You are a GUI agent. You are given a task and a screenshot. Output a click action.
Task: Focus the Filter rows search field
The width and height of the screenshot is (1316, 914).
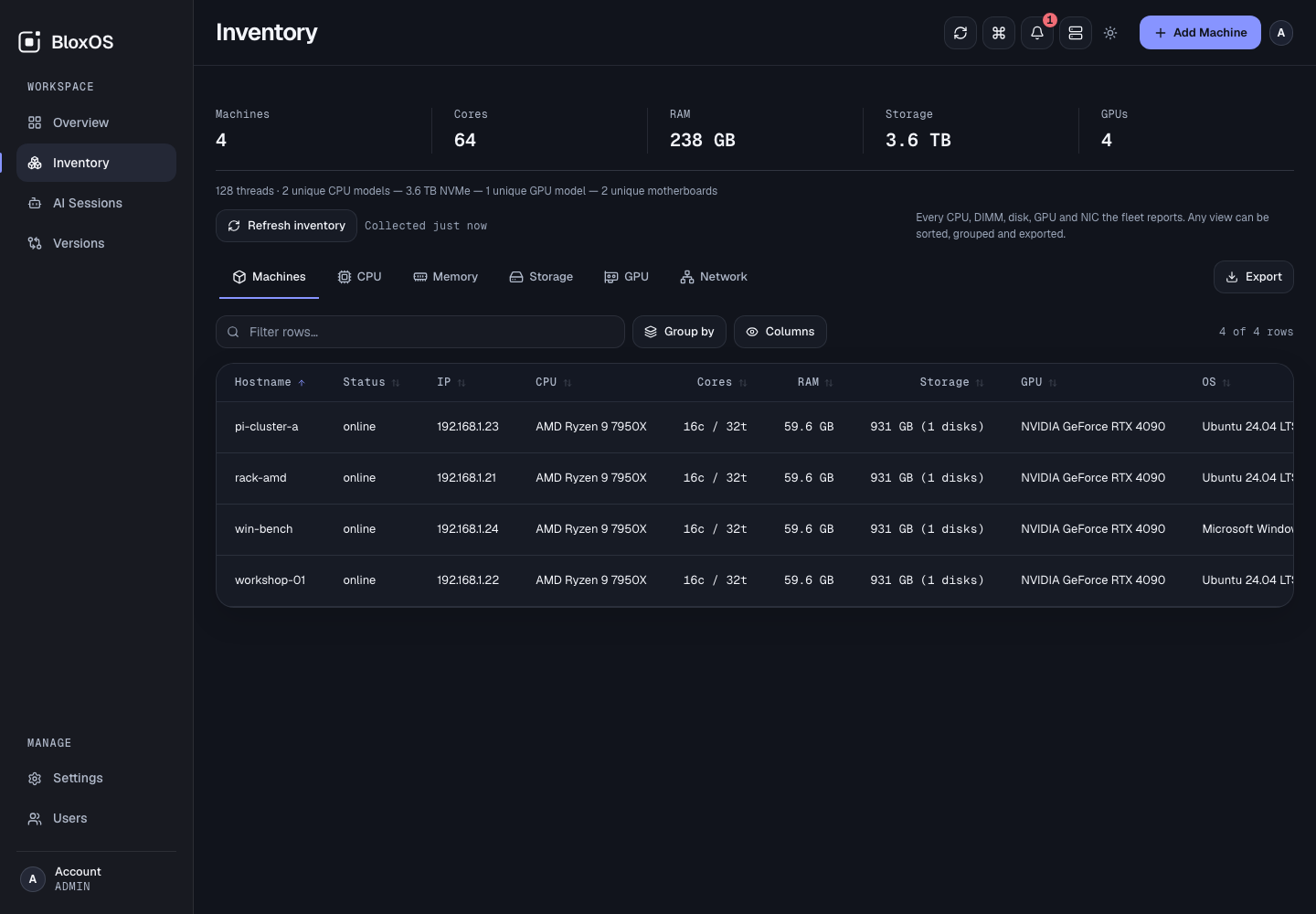click(420, 332)
